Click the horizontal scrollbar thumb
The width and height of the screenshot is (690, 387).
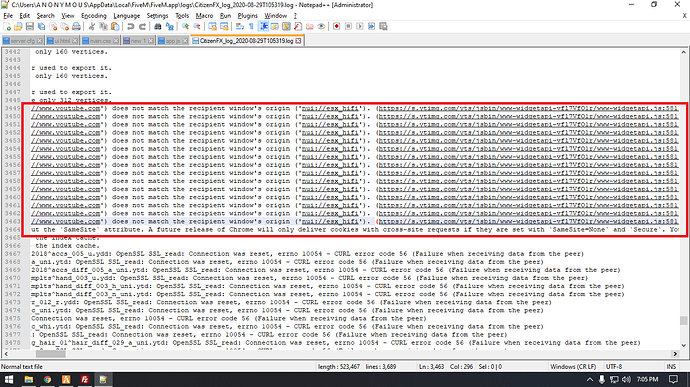click(51, 354)
